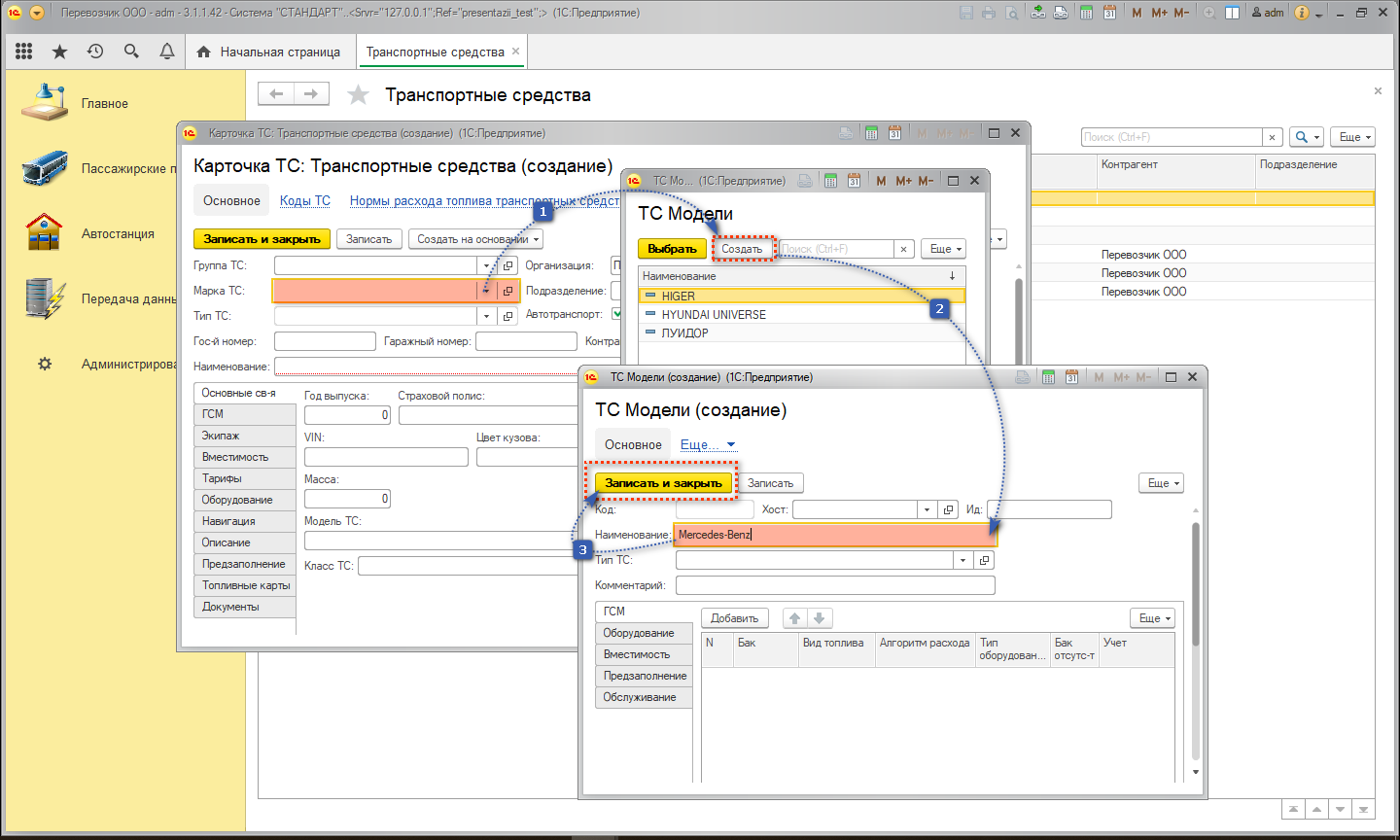Click the notifications bell icon
This screenshot has height=840, width=1400.
[167, 52]
